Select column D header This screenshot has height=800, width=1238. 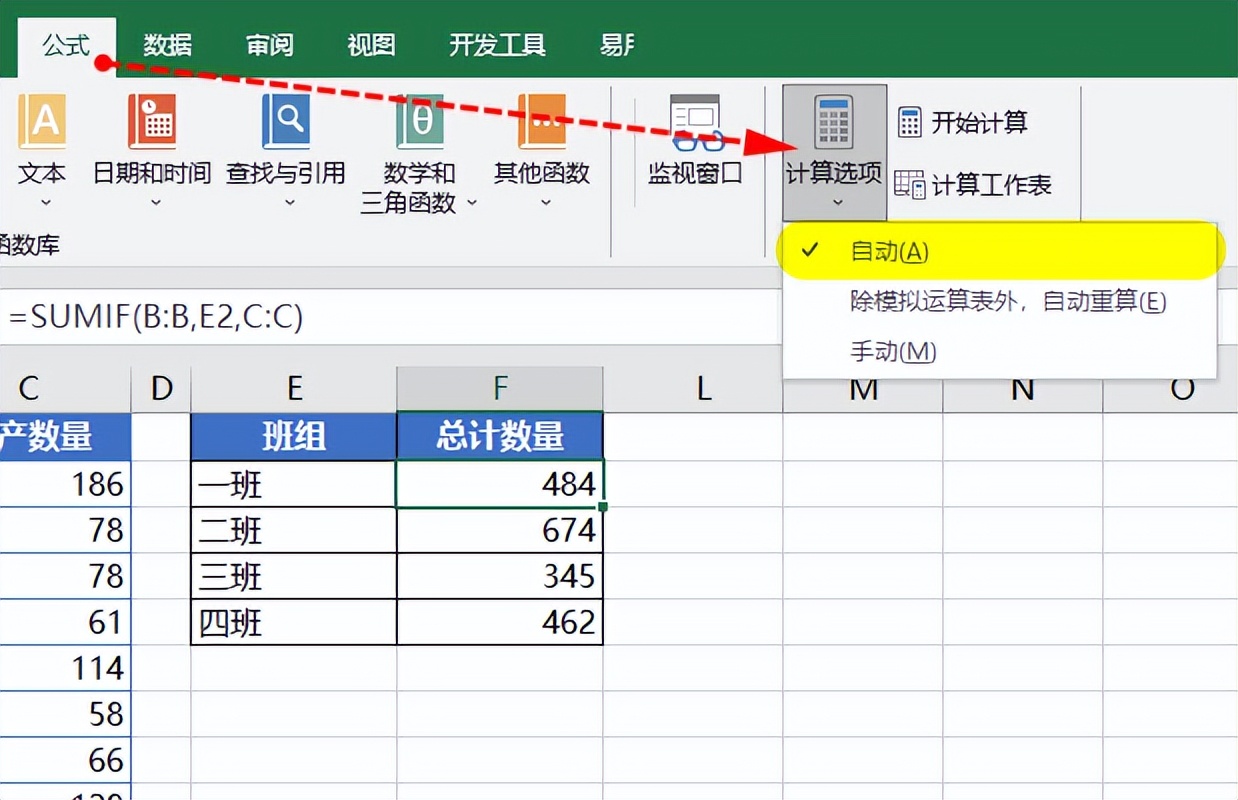[x=161, y=388]
